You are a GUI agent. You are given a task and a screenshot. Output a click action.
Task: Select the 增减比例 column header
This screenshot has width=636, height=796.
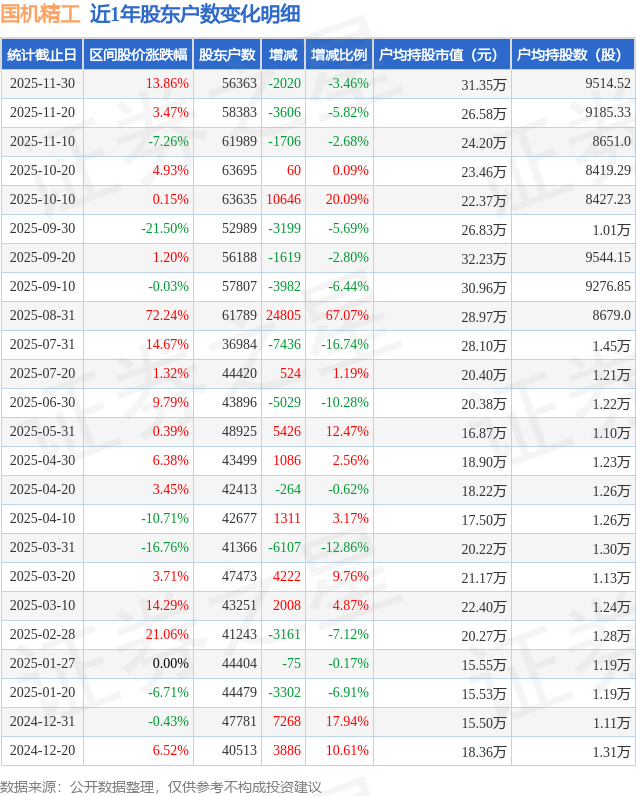tap(339, 55)
